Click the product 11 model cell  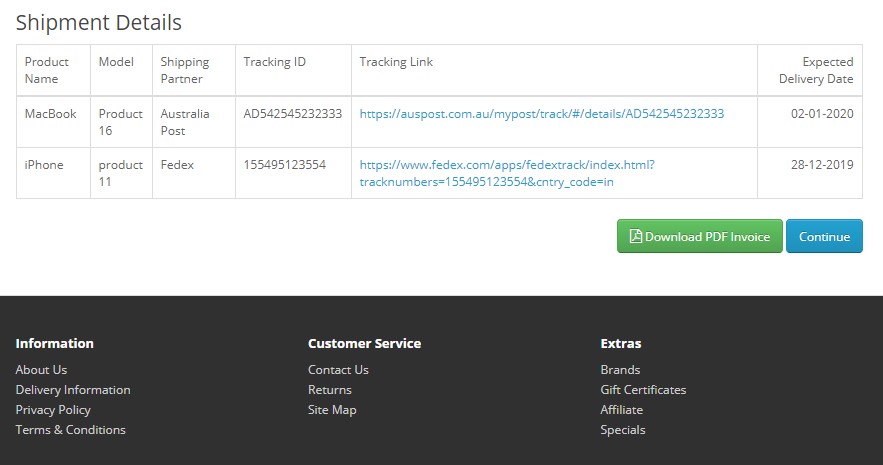[121, 173]
